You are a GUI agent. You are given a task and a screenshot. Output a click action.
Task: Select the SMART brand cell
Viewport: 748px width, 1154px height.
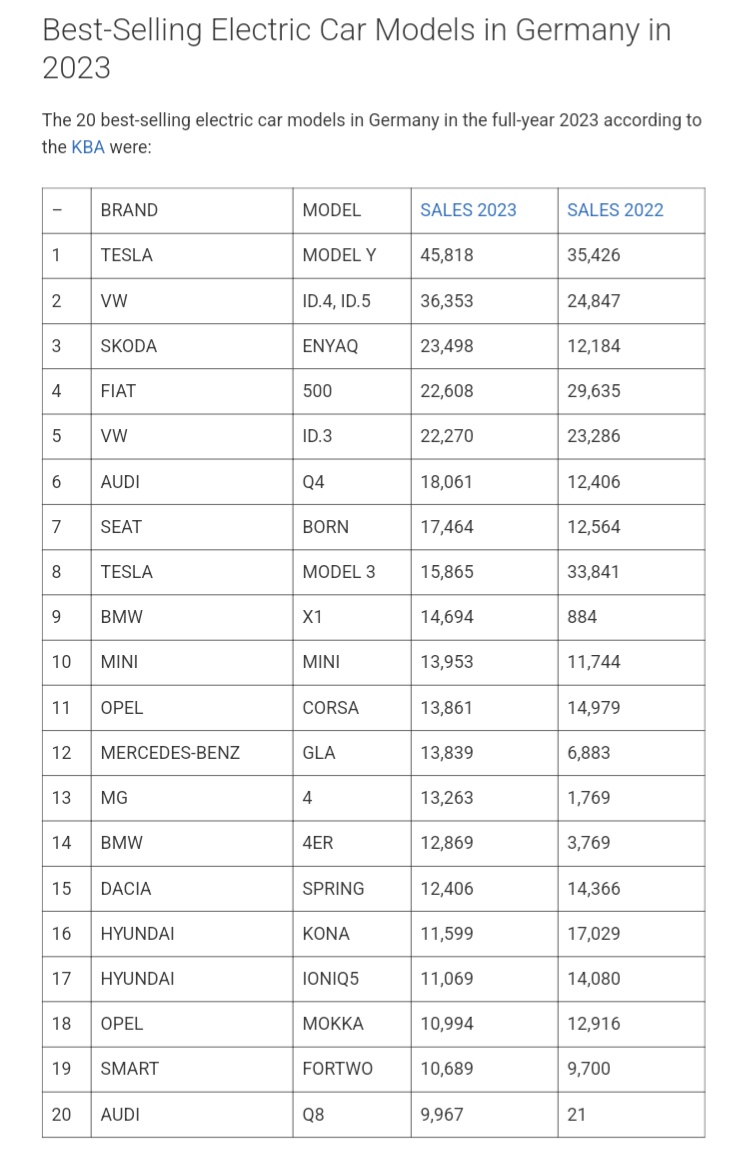pos(129,1069)
